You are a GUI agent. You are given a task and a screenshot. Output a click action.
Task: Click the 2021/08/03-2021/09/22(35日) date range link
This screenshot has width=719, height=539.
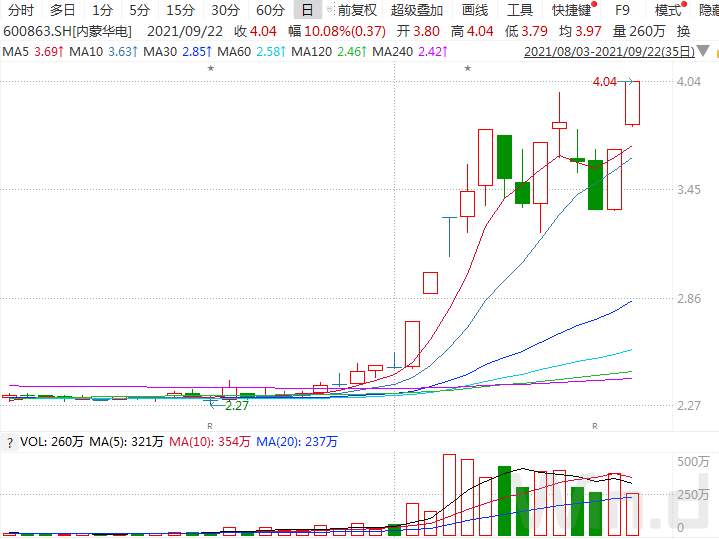[609, 51]
